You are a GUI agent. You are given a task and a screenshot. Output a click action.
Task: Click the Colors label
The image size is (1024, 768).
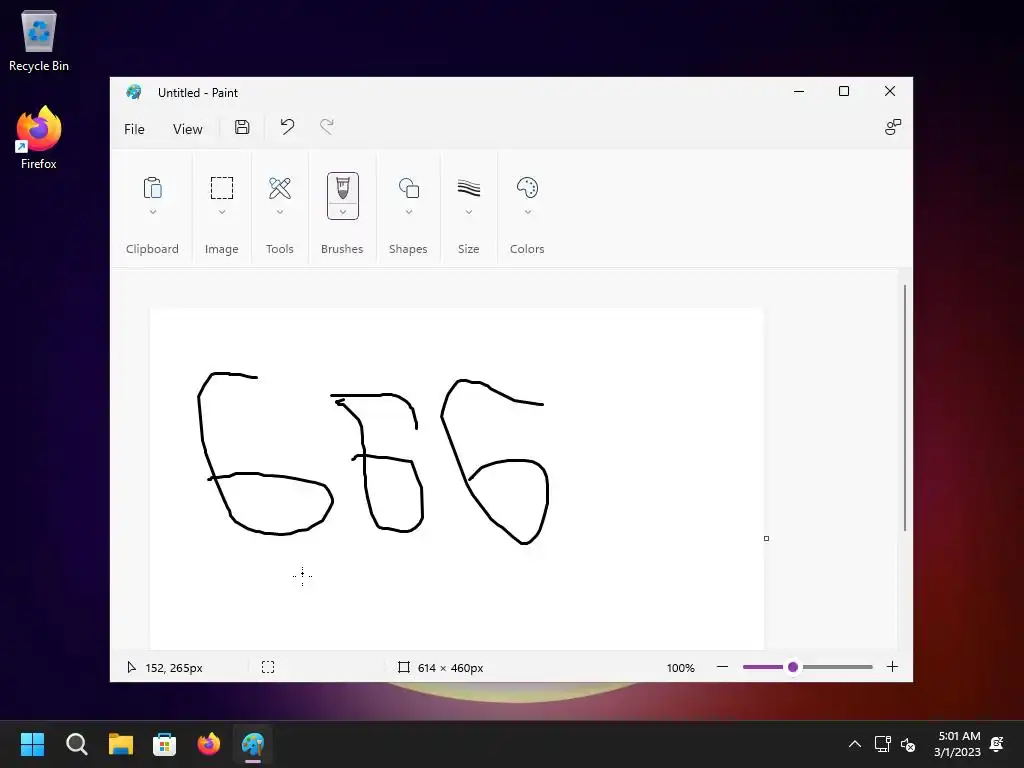click(527, 249)
